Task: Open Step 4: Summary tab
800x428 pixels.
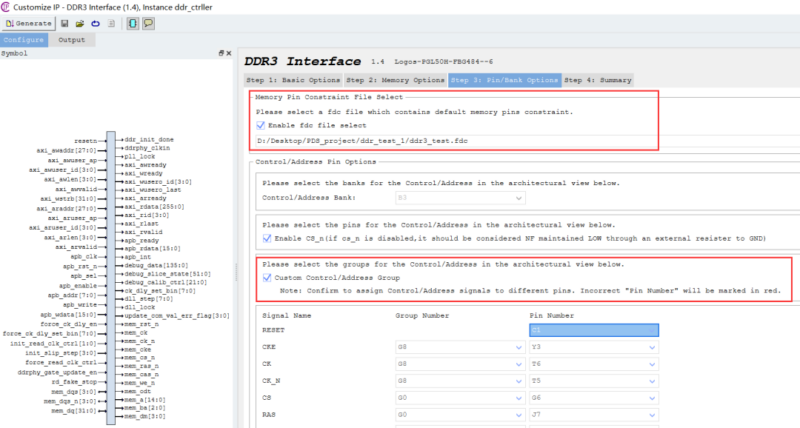Action: pyautogui.click(x=598, y=79)
